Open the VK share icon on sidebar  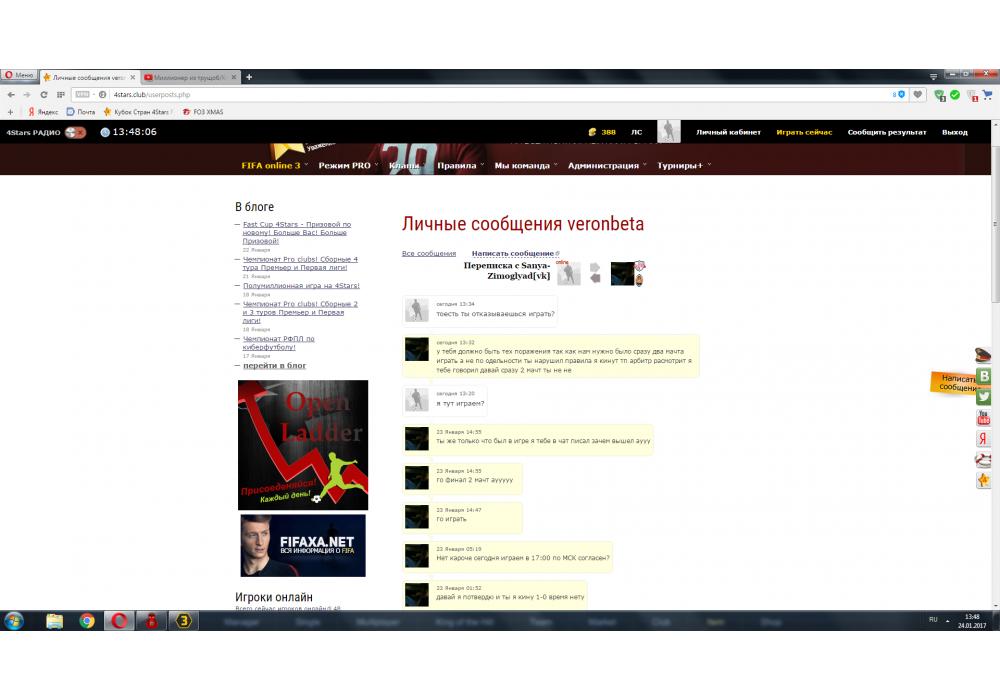983,376
